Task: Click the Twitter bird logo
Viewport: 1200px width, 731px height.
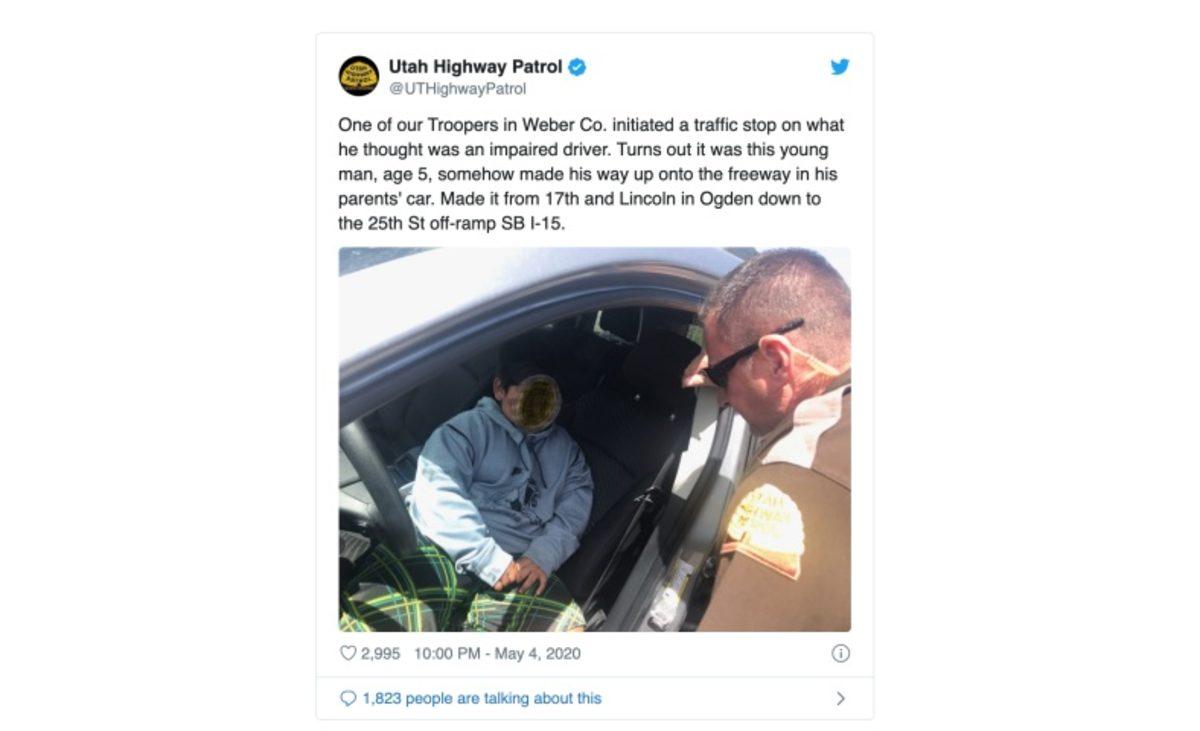Action: (x=840, y=67)
